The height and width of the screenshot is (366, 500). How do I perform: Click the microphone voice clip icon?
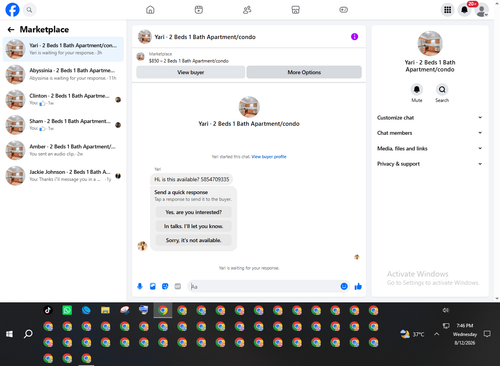[140, 286]
